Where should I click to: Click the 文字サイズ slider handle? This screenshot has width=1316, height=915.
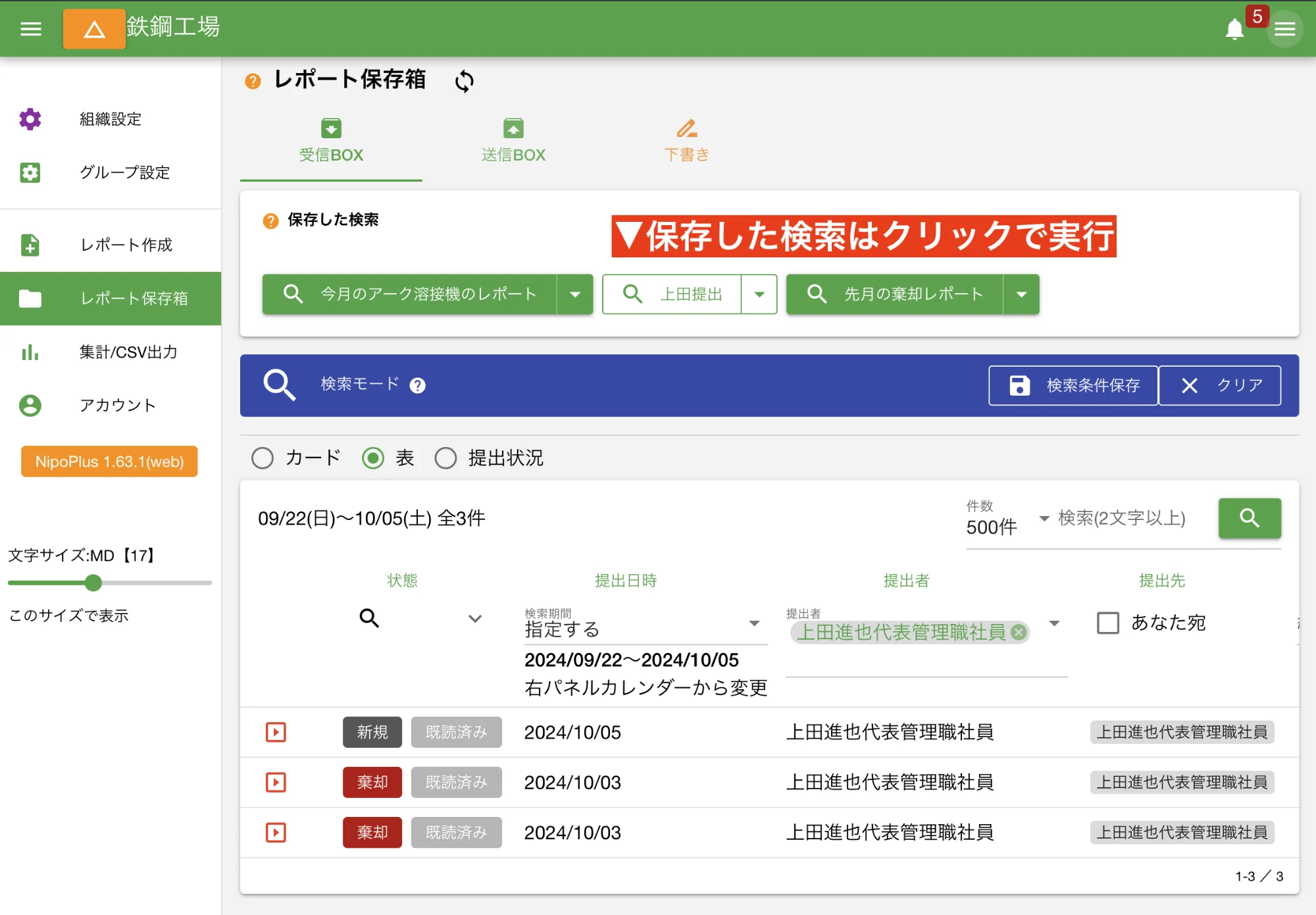(x=93, y=583)
